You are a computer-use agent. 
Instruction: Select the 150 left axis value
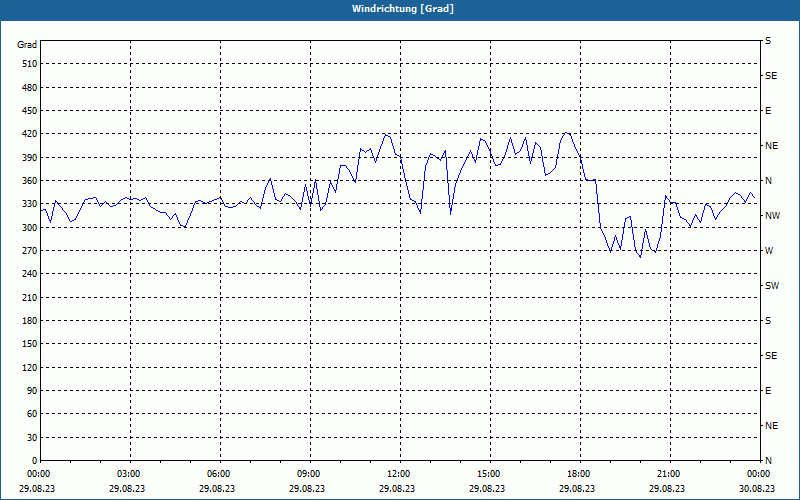(30, 344)
